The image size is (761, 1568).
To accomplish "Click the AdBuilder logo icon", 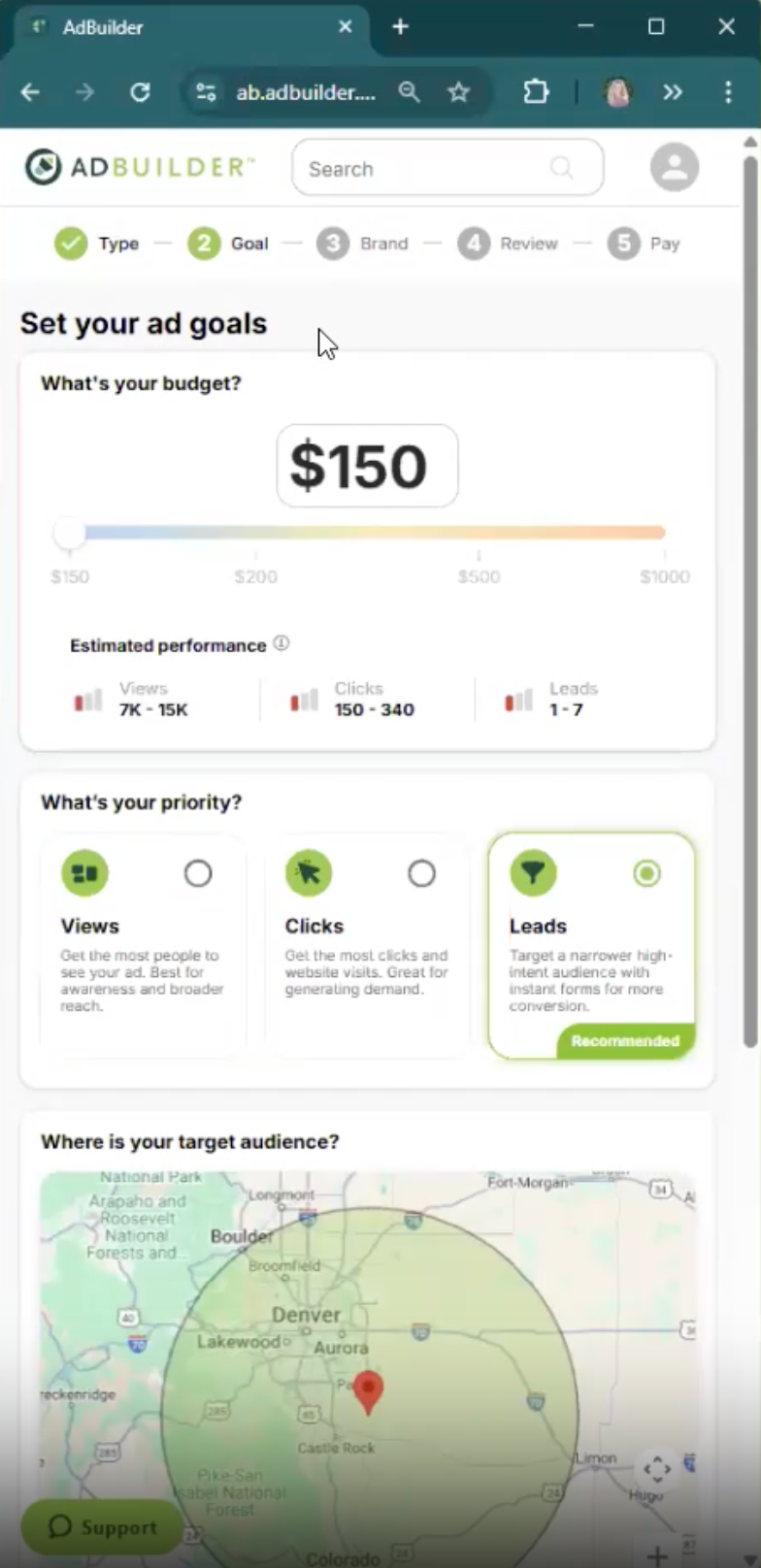I will click(43, 167).
